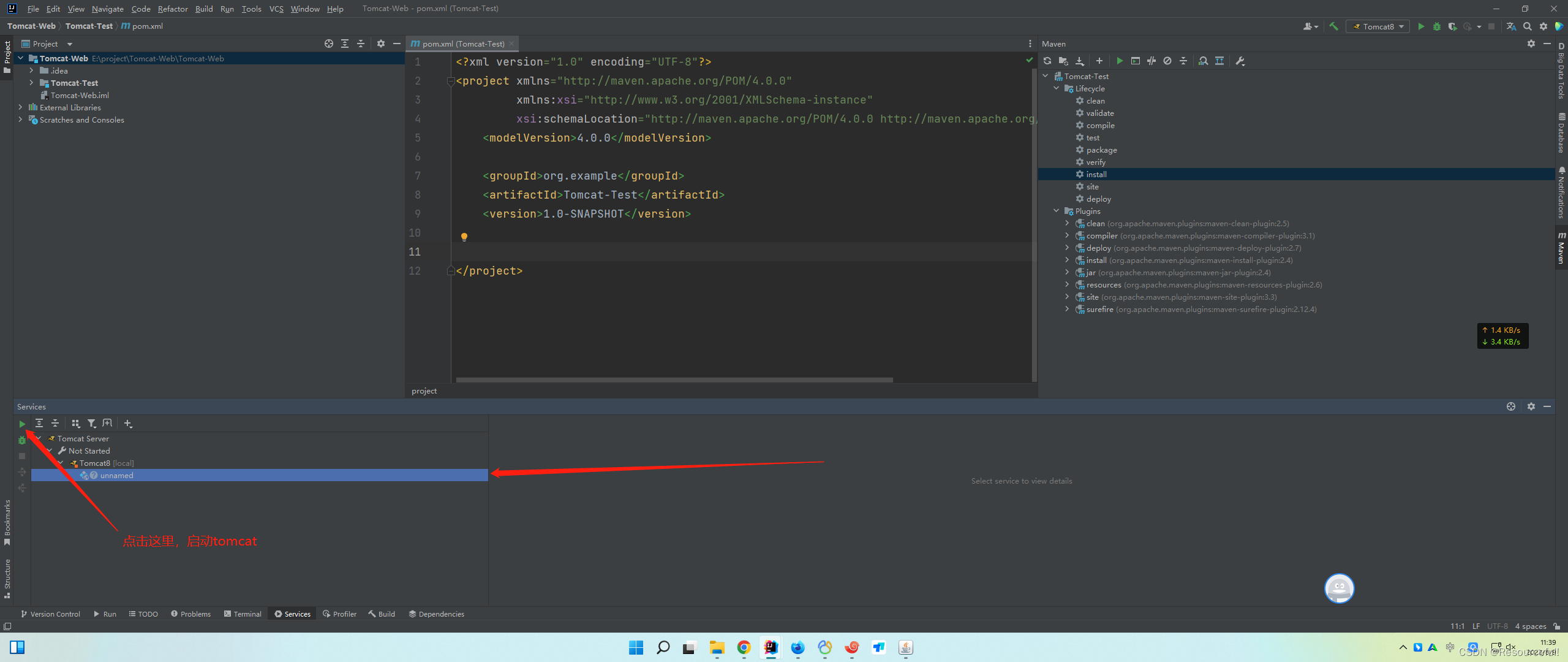Open the Profiler tool window

[340, 614]
